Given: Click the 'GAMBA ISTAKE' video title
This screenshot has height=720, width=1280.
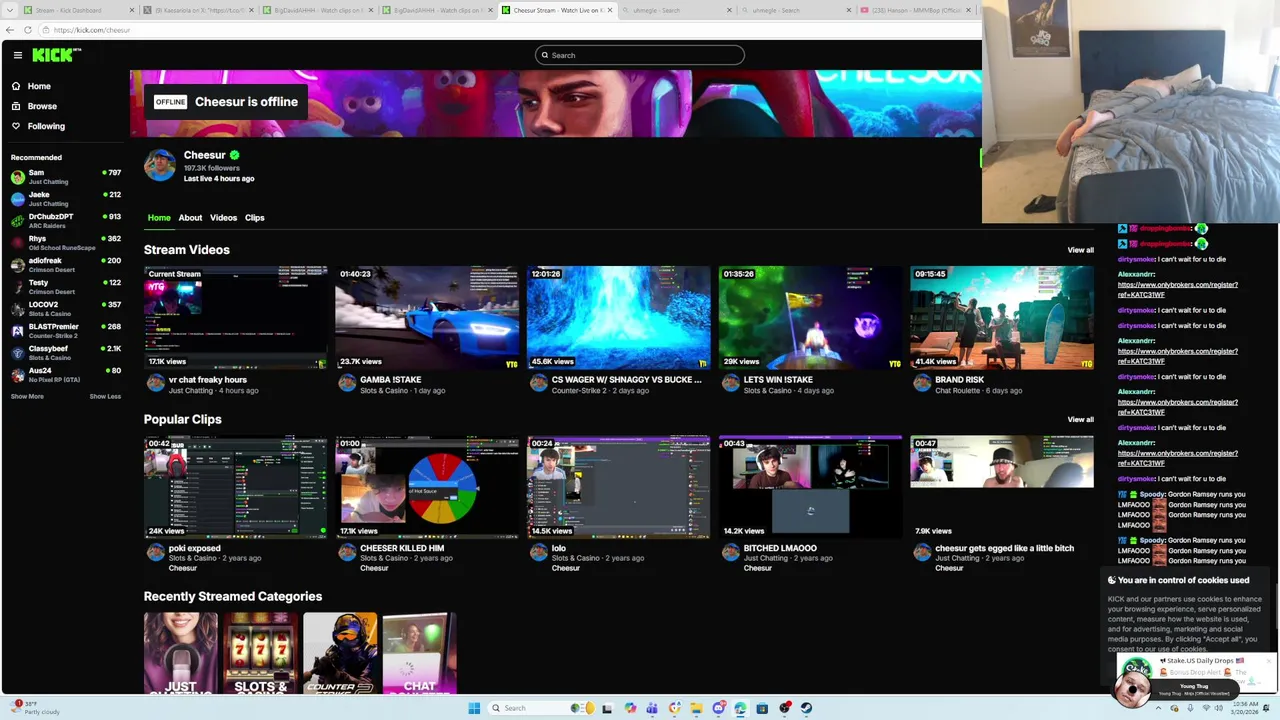Looking at the screenshot, I should tap(390, 380).
